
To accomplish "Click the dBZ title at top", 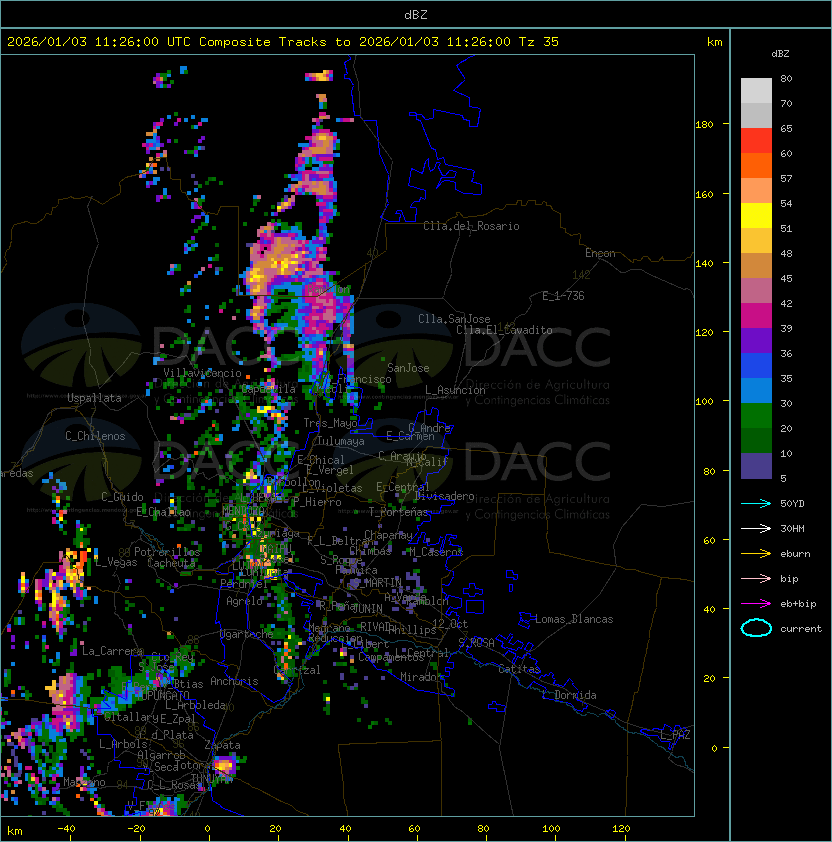I will (416, 15).
